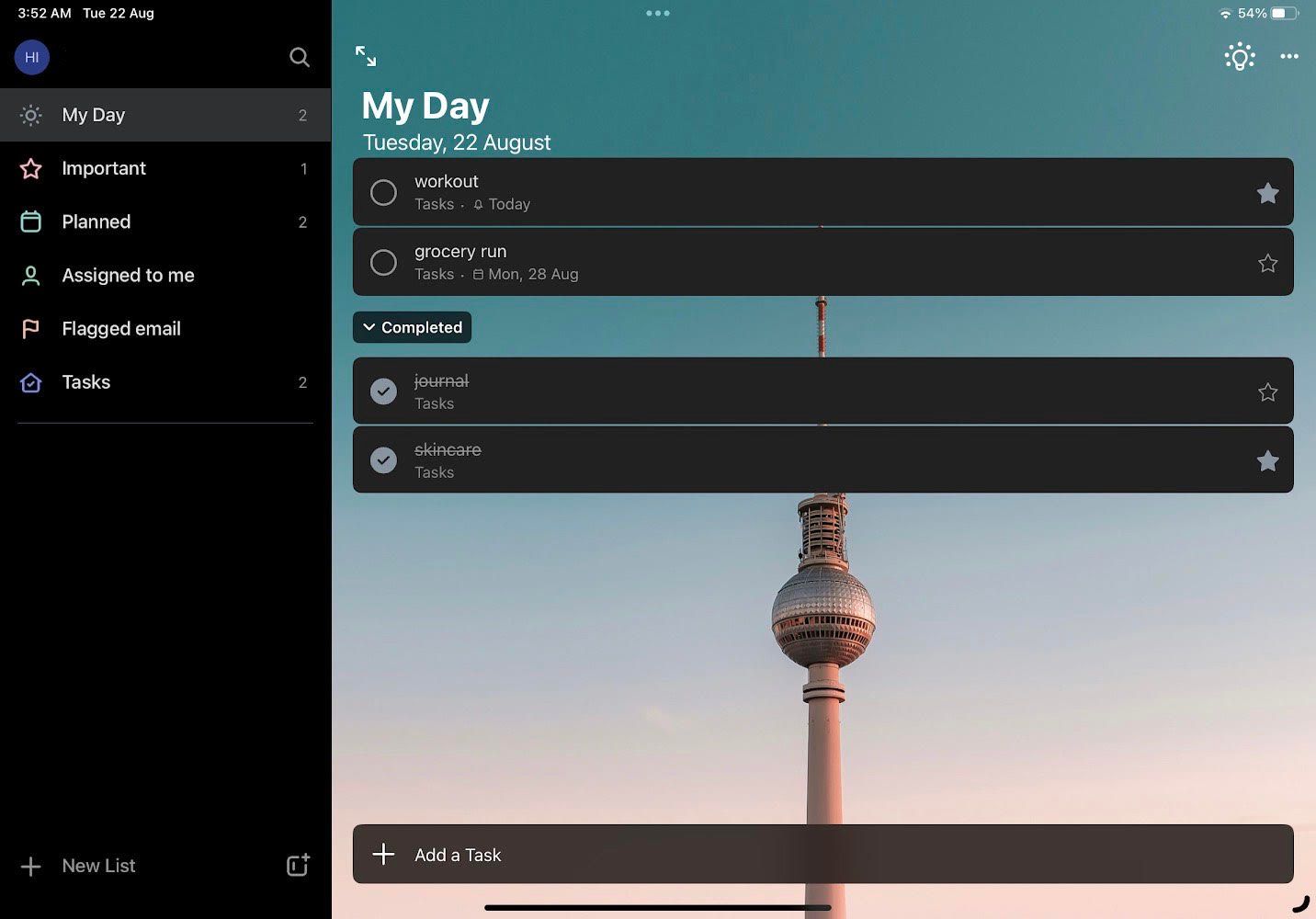1316x919 pixels.
Task: Open the HI account avatar
Action: 31,57
